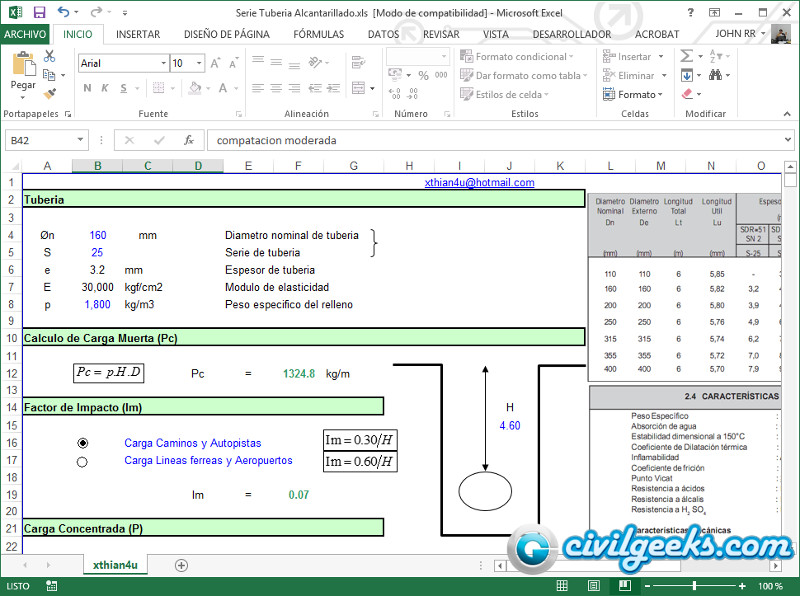The height and width of the screenshot is (596, 800).
Task: Click the Insert Function fx icon
Action: [188, 140]
